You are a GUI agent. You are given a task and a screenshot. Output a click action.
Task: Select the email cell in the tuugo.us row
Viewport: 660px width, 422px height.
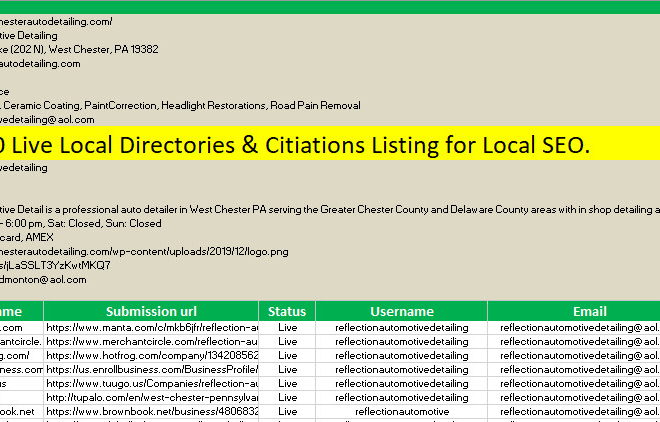point(574,383)
